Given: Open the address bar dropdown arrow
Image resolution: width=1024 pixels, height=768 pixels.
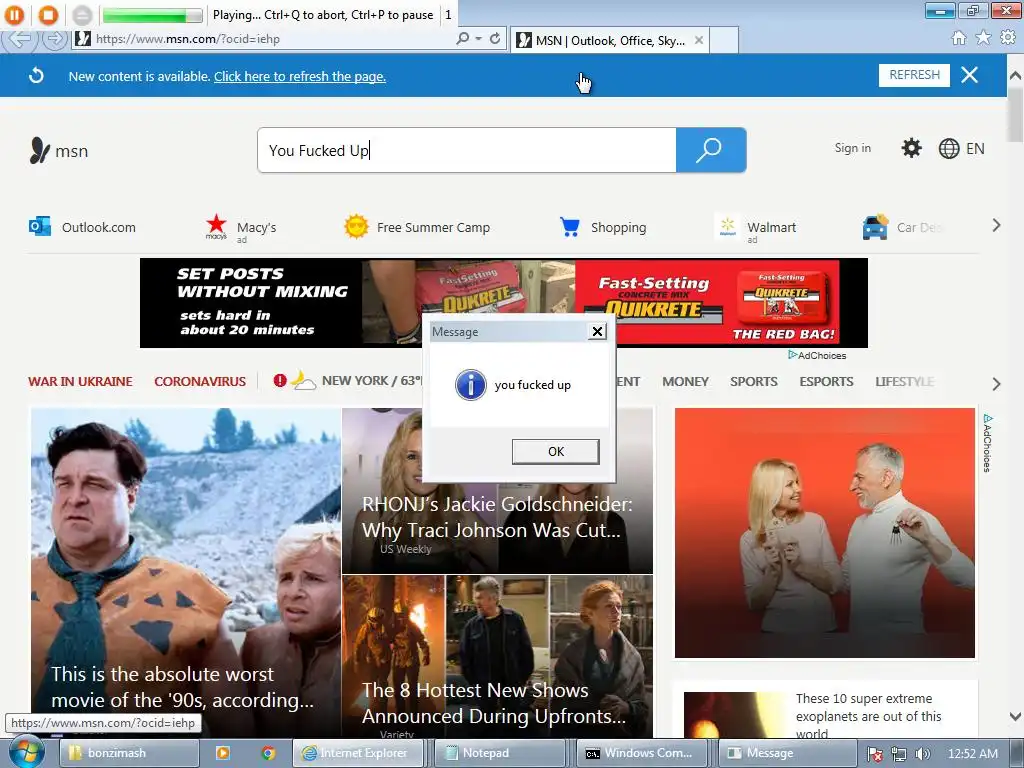Looking at the screenshot, I should tap(478, 39).
